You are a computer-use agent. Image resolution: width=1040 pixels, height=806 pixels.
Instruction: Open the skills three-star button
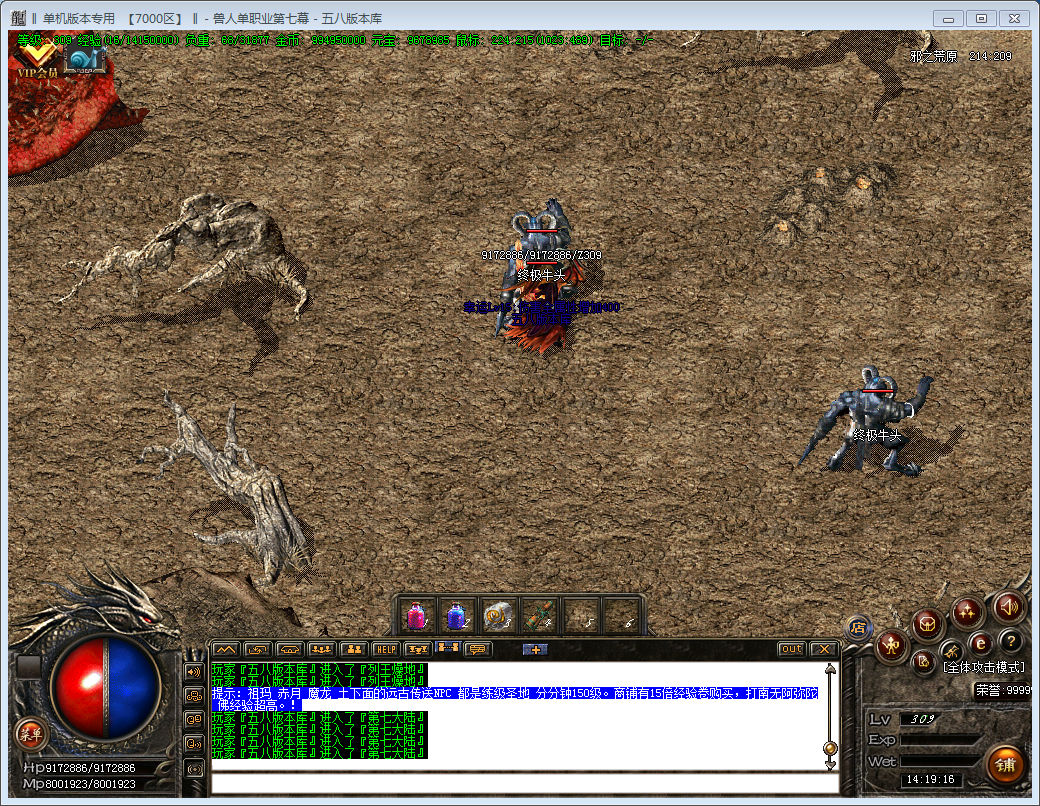pyautogui.click(x=967, y=612)
